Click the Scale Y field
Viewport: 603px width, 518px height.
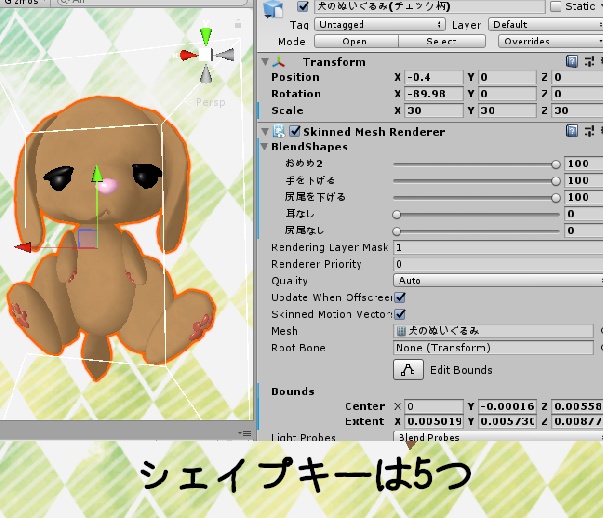point(507,111)
